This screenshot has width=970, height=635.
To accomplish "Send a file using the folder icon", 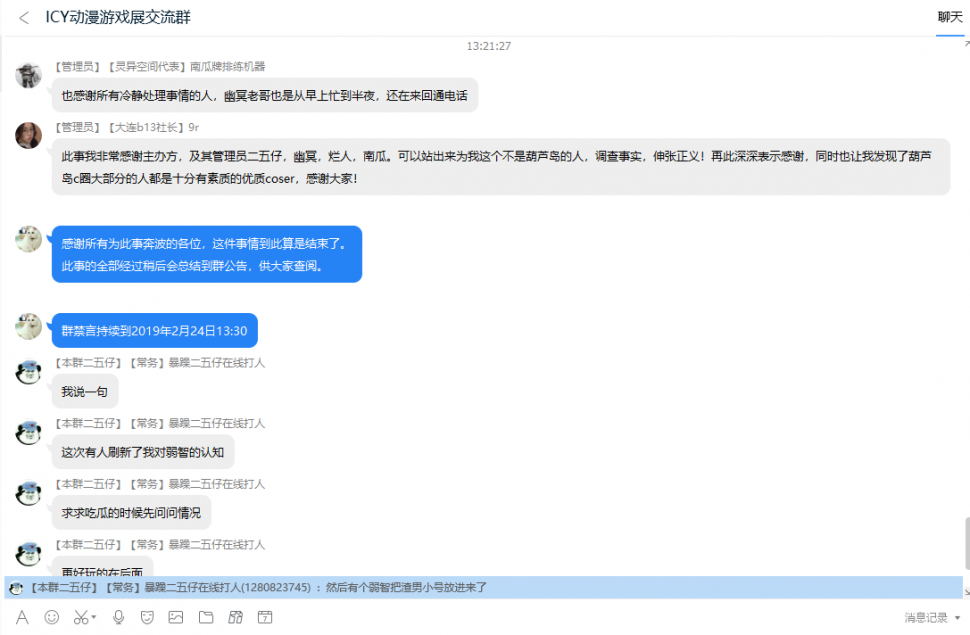I will pos(206,617).
